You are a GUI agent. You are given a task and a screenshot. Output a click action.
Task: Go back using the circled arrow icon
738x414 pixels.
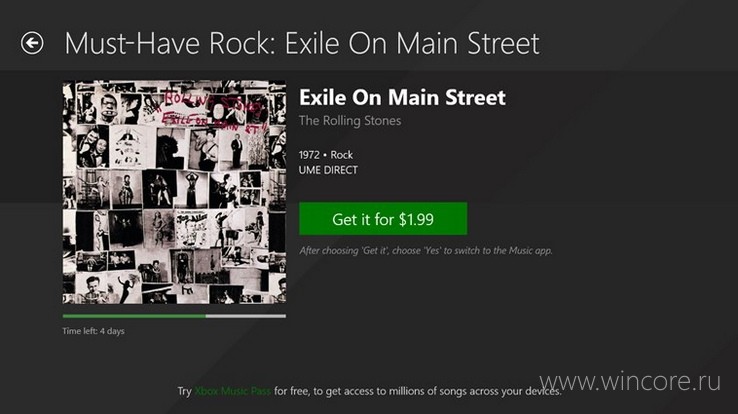tap(32, 43)
